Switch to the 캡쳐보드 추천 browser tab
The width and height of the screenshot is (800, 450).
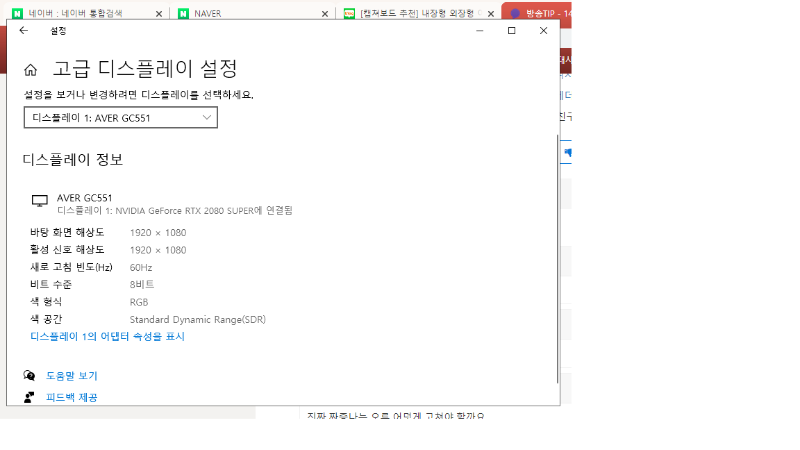pos(416,13)
